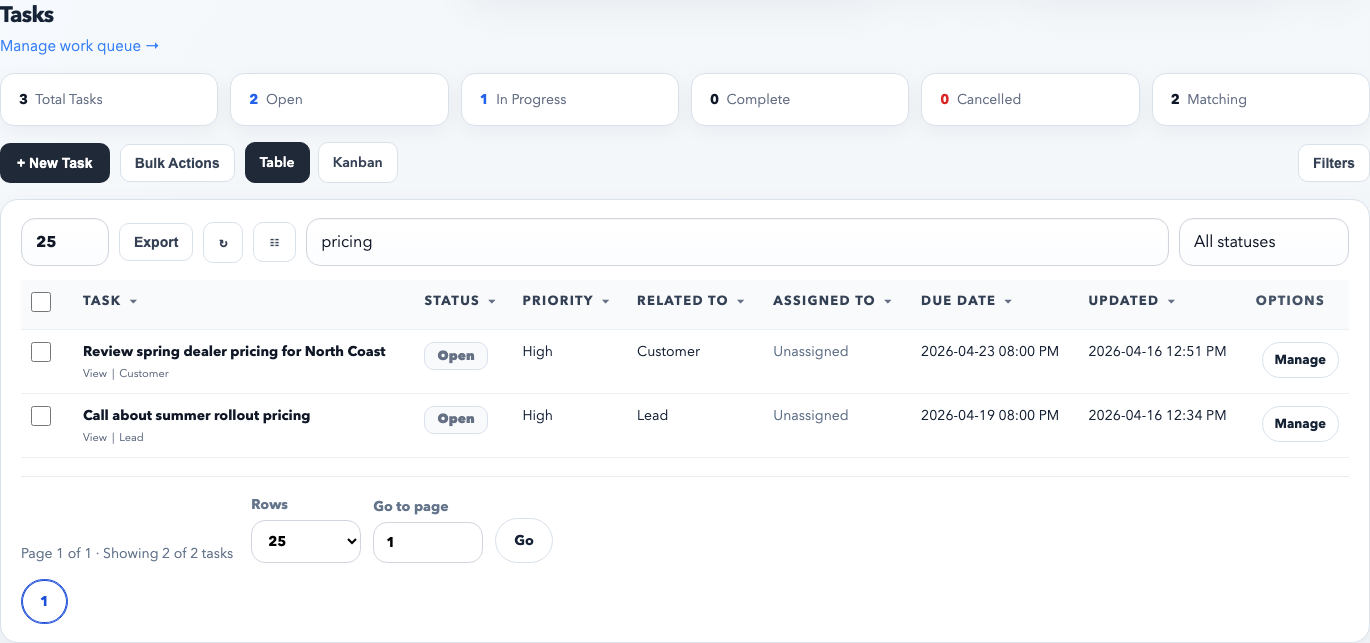The width and height of the screenshot is (1370, 643).
Task: Open the All statuses dropdown
Action: pyautogui.click(x=1264, y=242)
